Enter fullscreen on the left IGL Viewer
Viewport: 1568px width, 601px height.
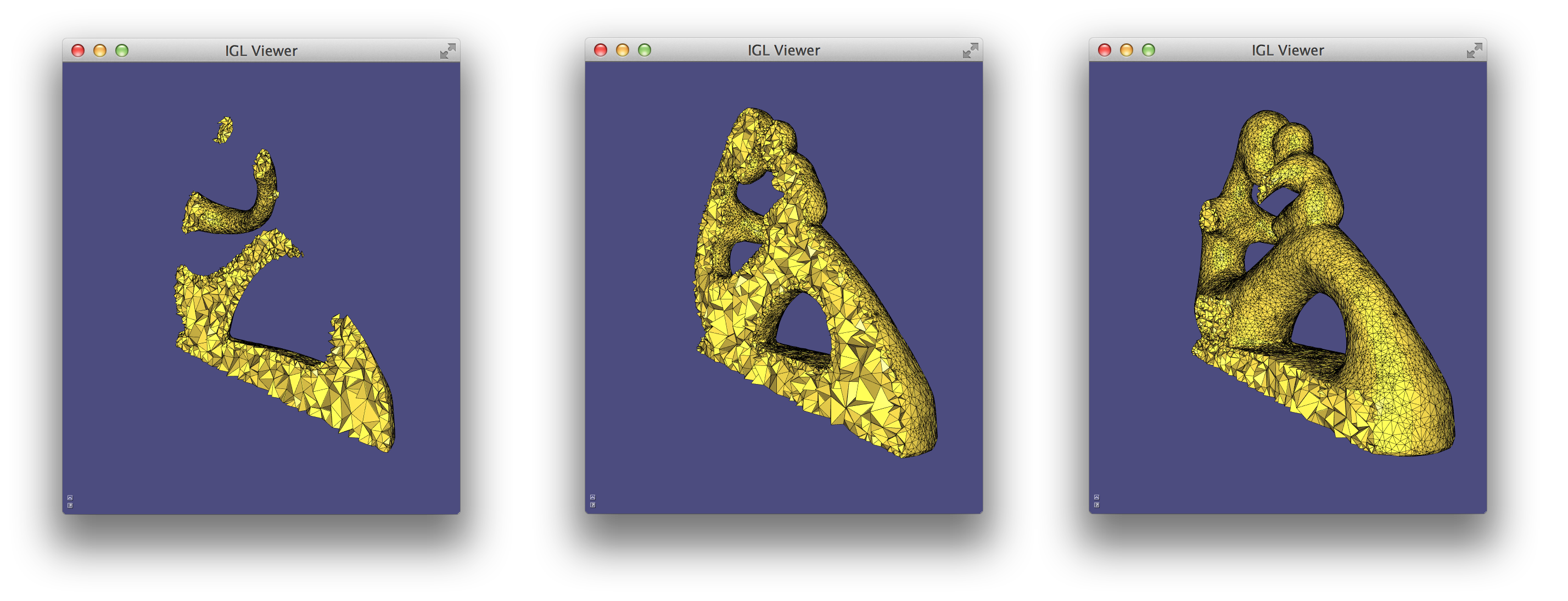click(x=447, y=51)
